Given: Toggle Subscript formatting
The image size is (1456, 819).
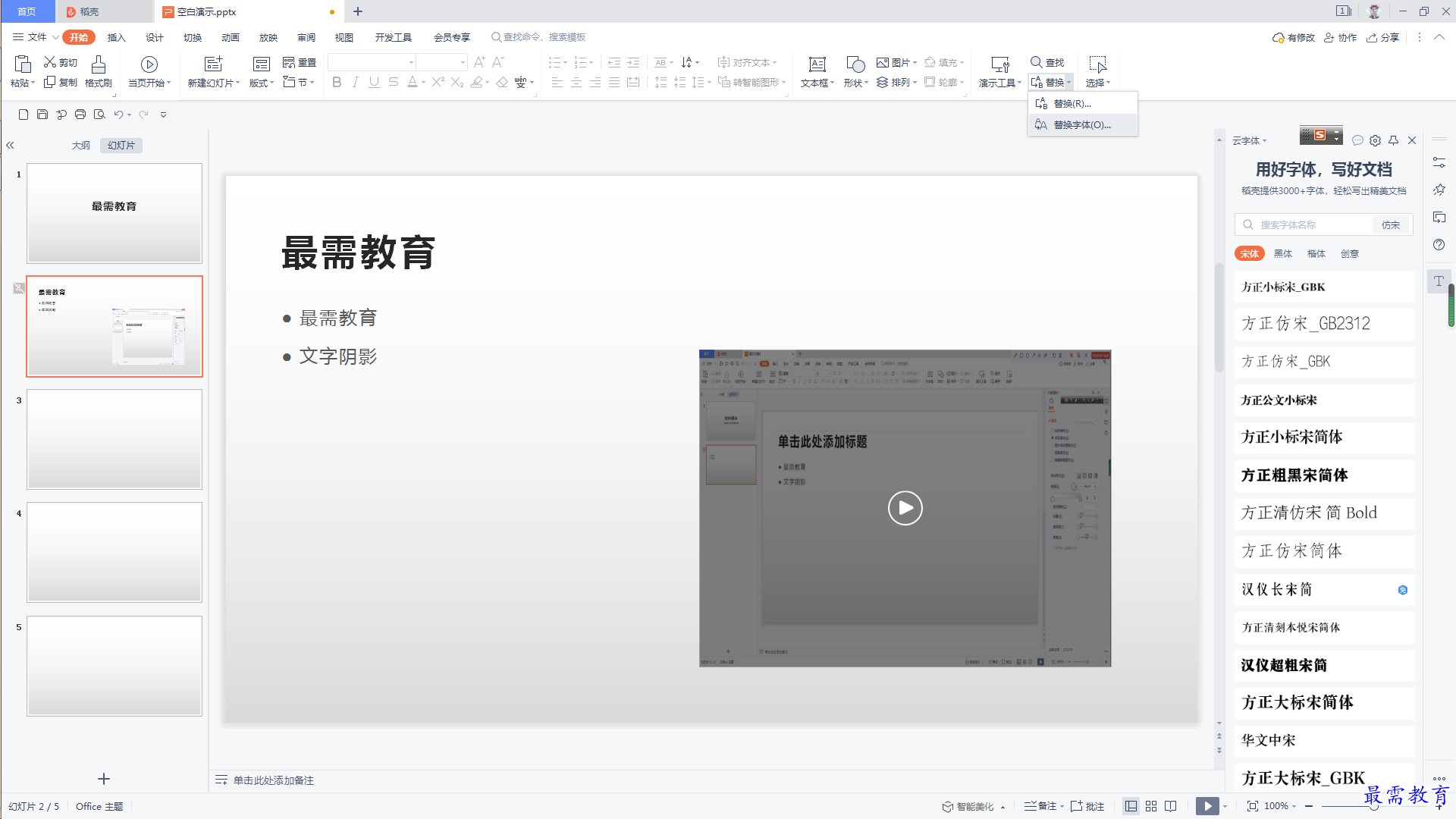Looking at the screenshot, I should click(457, 82).
